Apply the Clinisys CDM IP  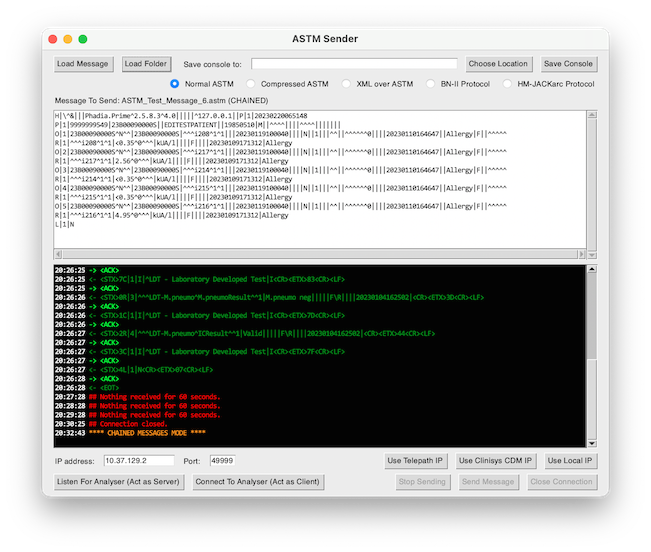point(496,461)
